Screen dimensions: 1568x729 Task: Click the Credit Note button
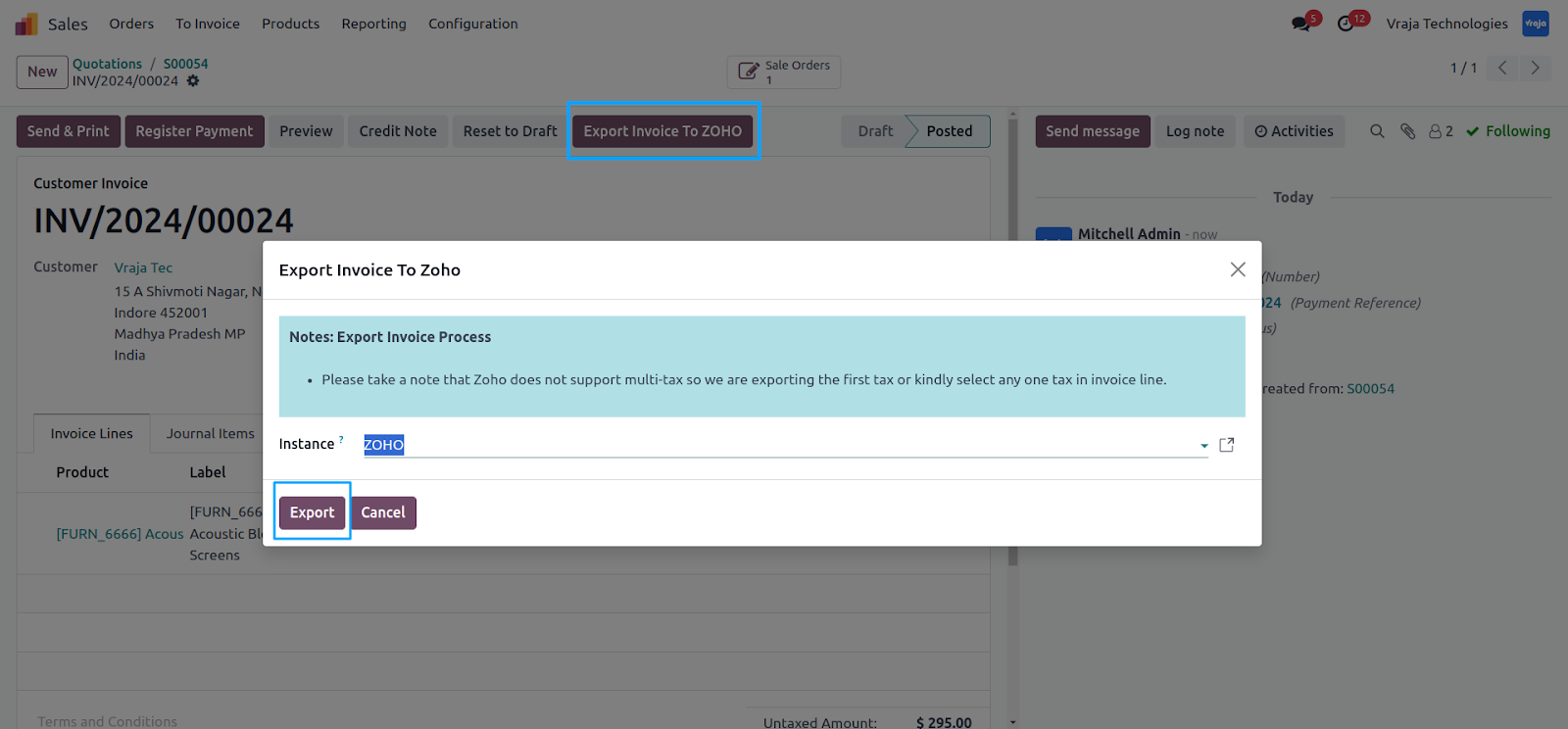point(398,131)
